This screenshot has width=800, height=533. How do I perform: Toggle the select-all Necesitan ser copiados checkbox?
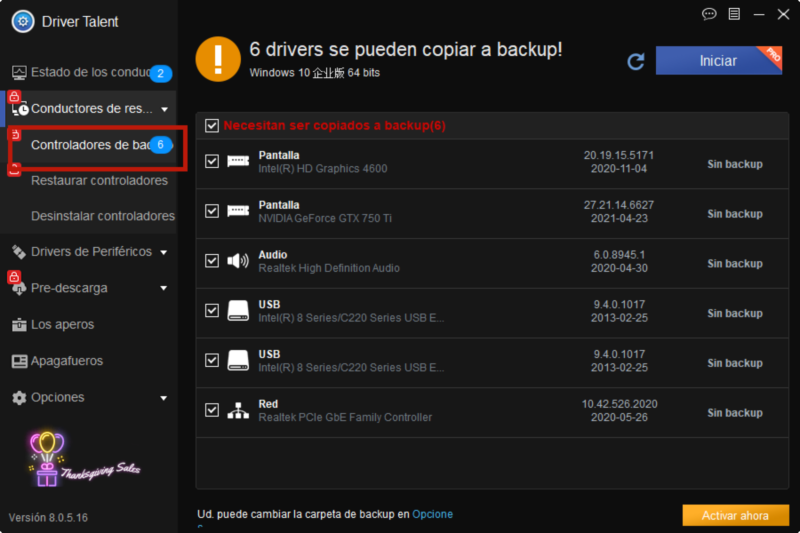pyautogui.click(x=212, y=125)
